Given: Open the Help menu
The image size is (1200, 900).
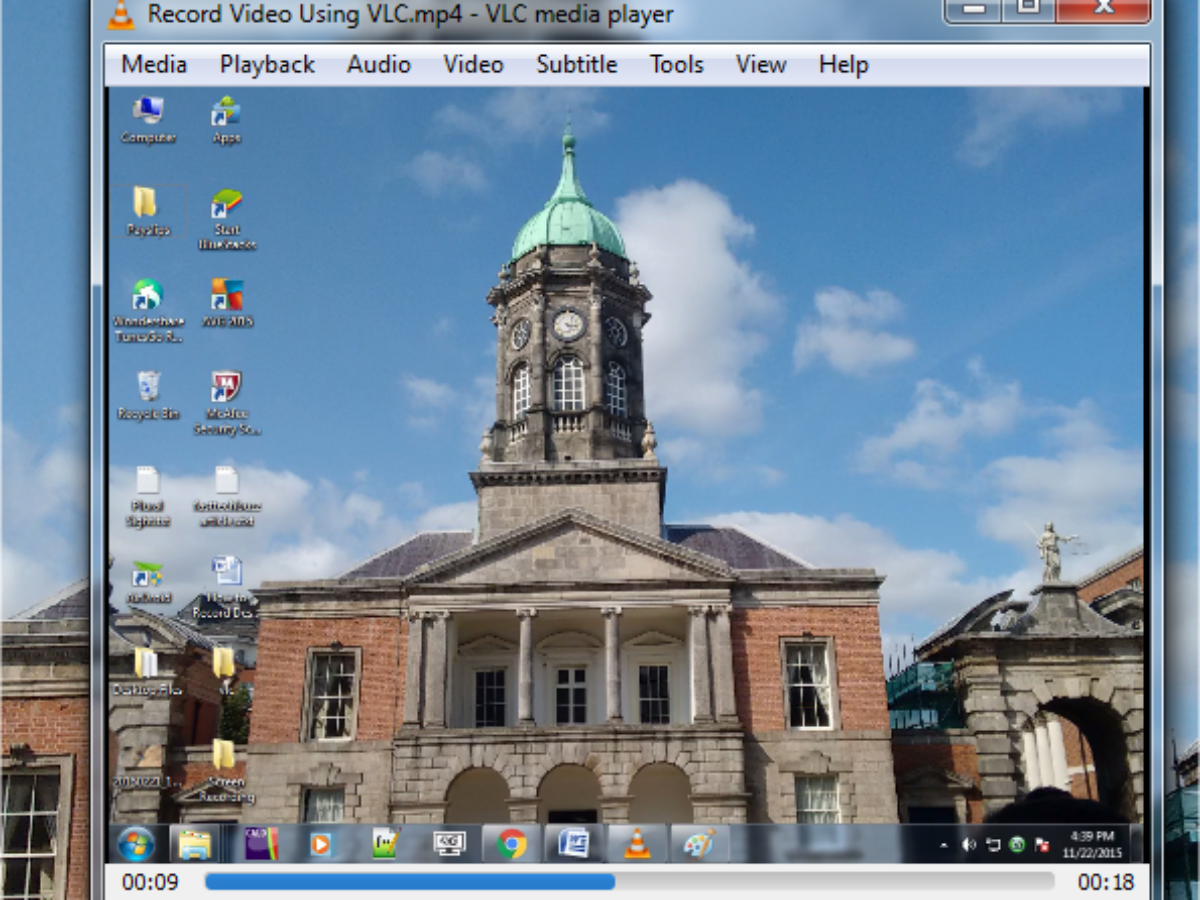Looking at the screenshot, I should 843,65.
